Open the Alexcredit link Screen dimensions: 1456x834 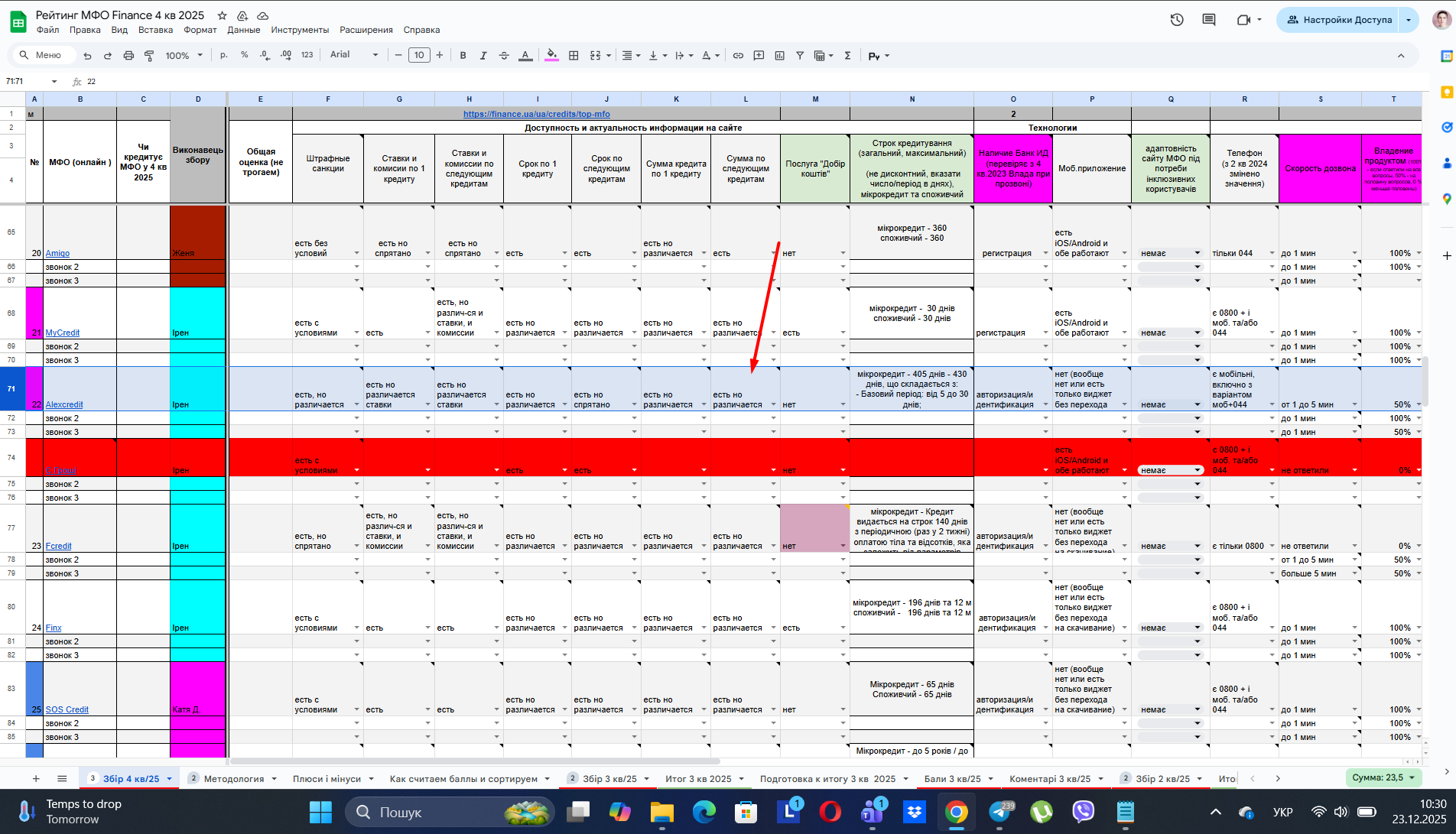coord(64,404)
